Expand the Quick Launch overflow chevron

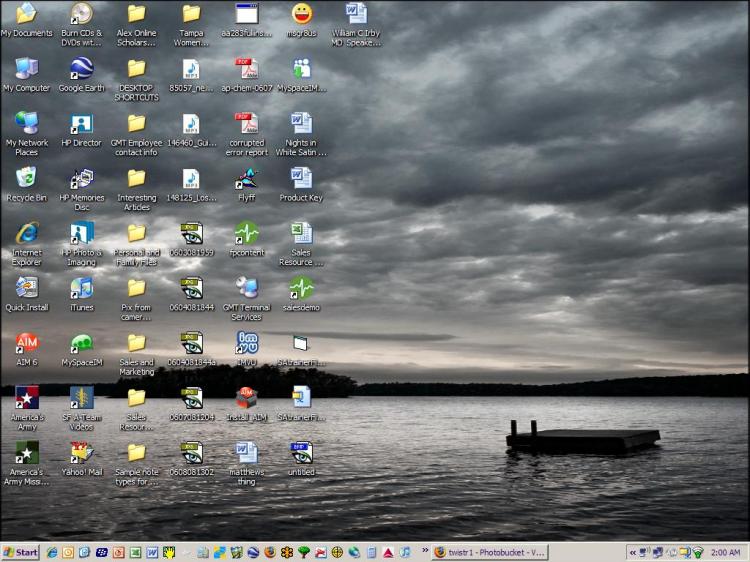[424, 552]
